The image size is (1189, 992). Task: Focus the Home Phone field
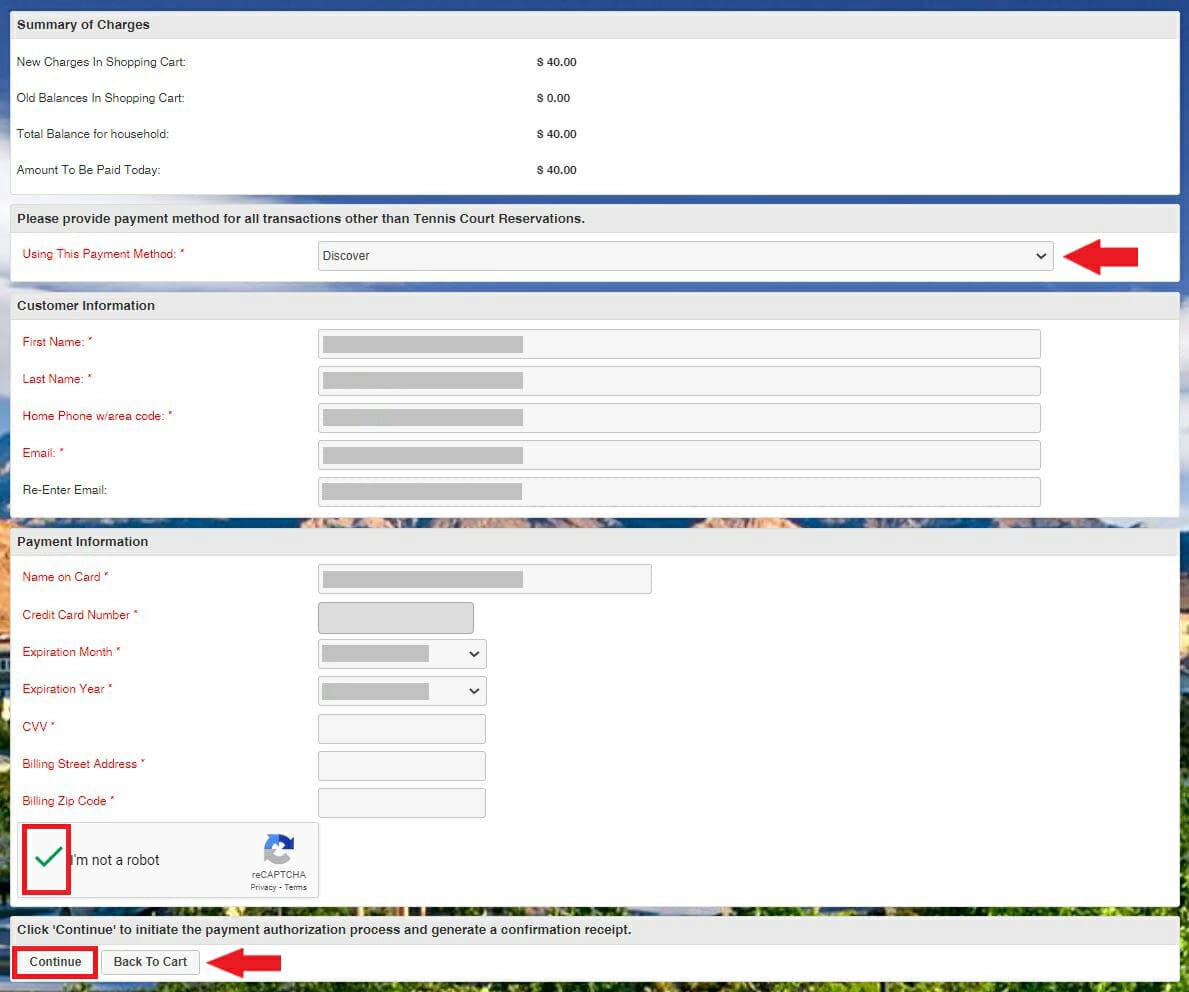point(679,418)
